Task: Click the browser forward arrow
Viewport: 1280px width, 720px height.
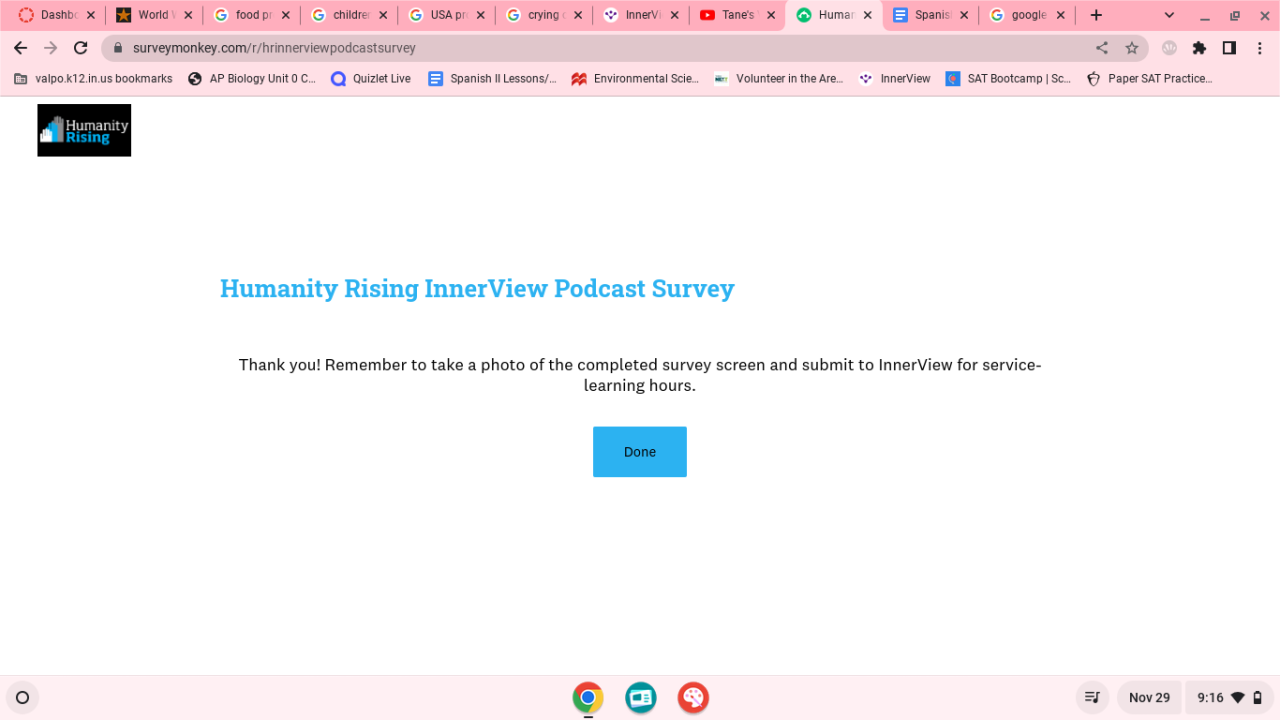Action: click(50, 48)
